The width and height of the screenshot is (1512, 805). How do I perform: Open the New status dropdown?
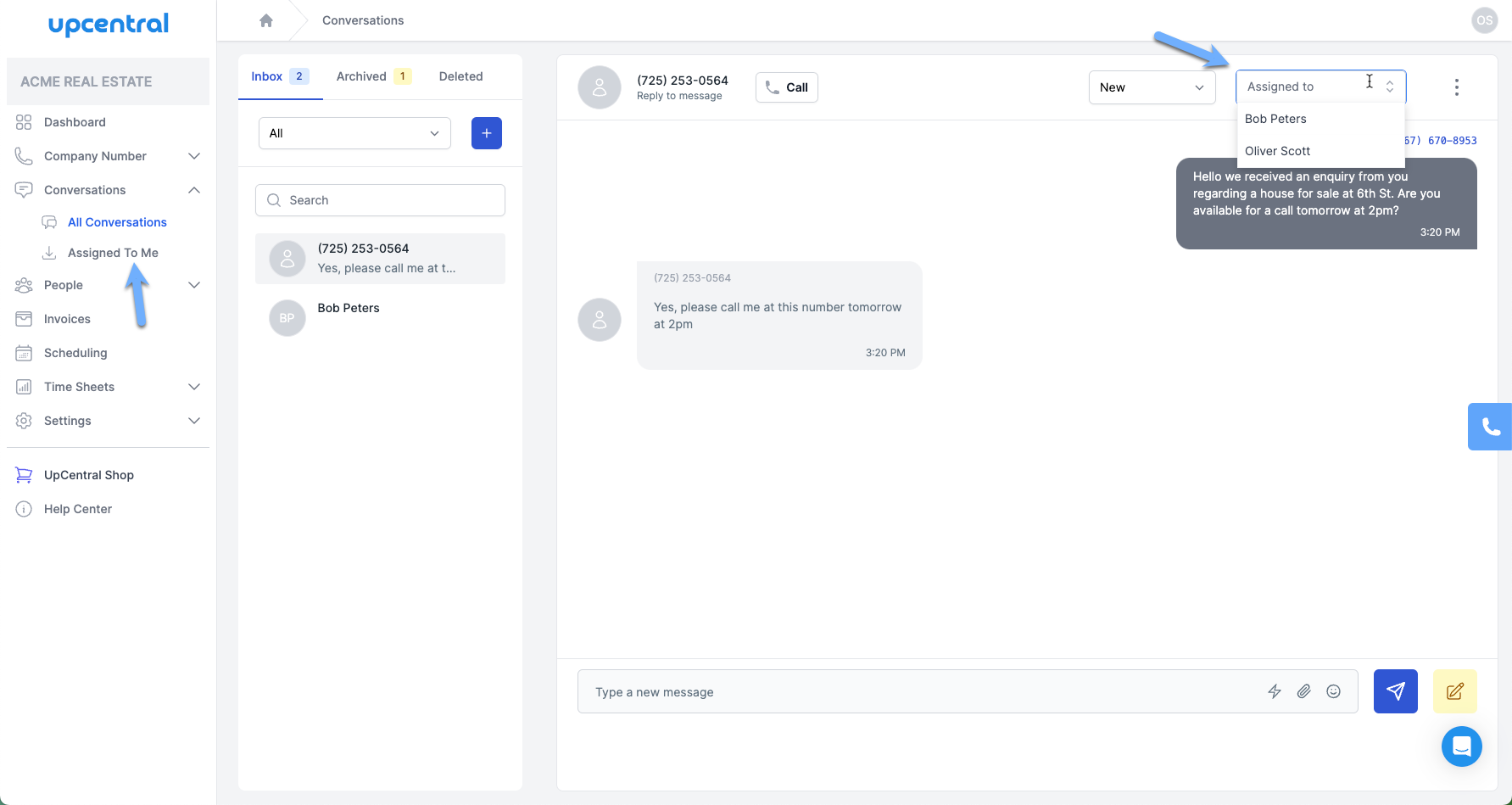[1152, 87]
